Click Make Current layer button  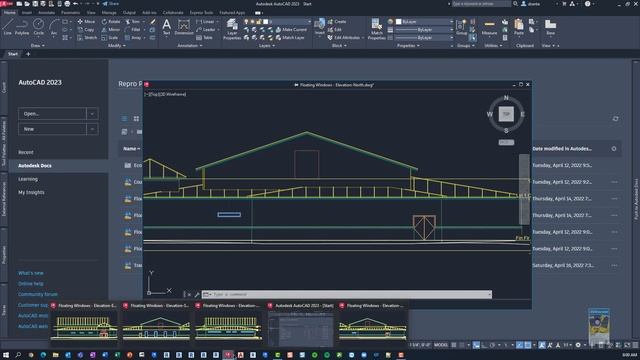(291, 30)
